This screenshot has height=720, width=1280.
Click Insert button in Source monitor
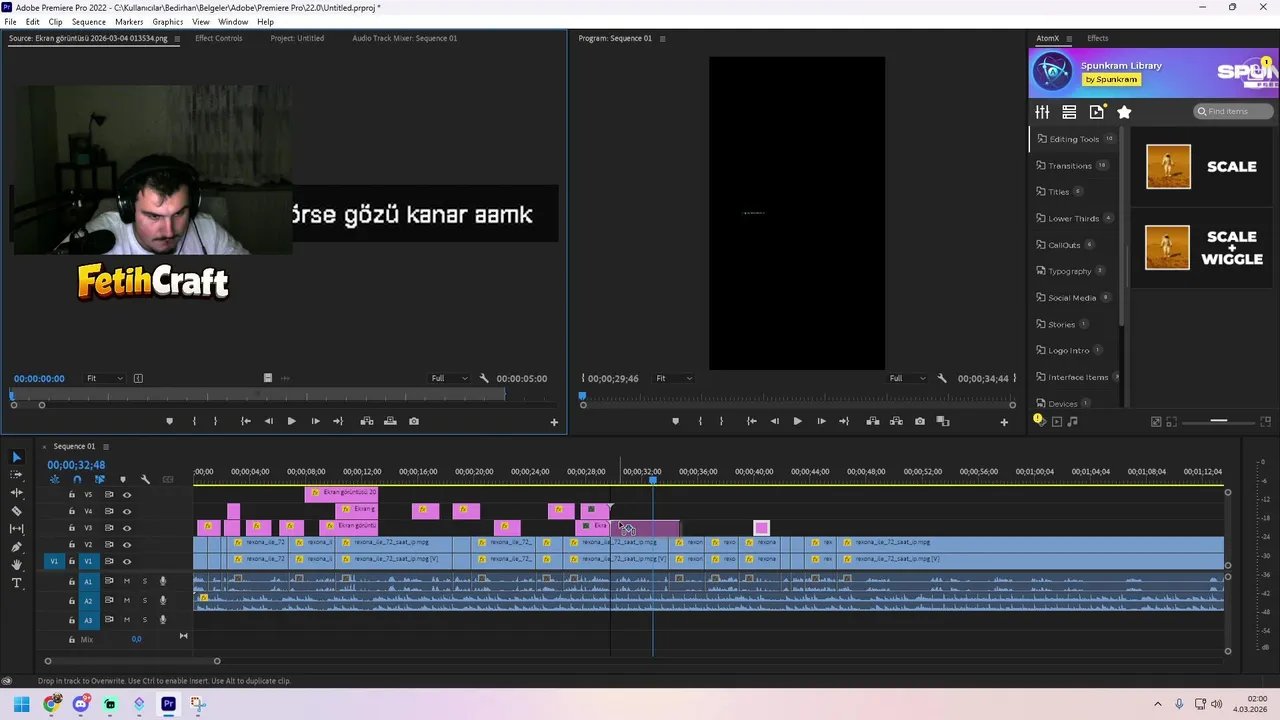[367, 421]
